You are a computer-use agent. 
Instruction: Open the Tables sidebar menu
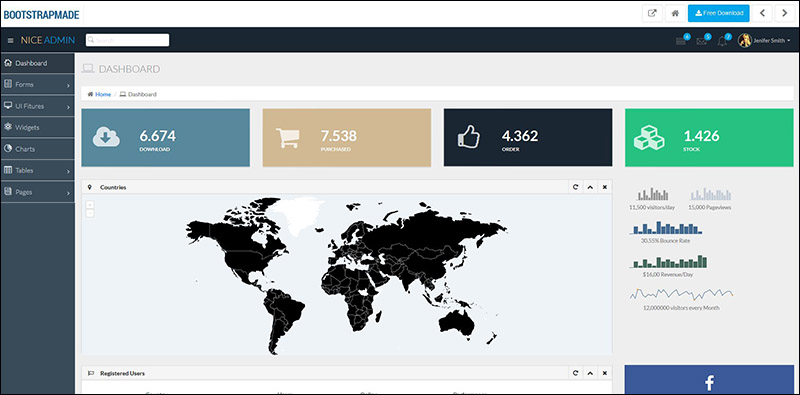[x=37, y=170]
